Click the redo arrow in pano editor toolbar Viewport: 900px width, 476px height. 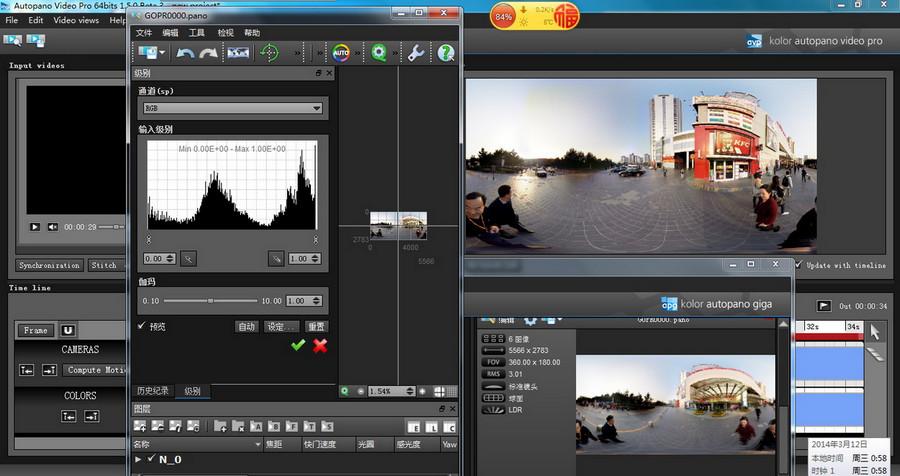[x=208, y=53]
